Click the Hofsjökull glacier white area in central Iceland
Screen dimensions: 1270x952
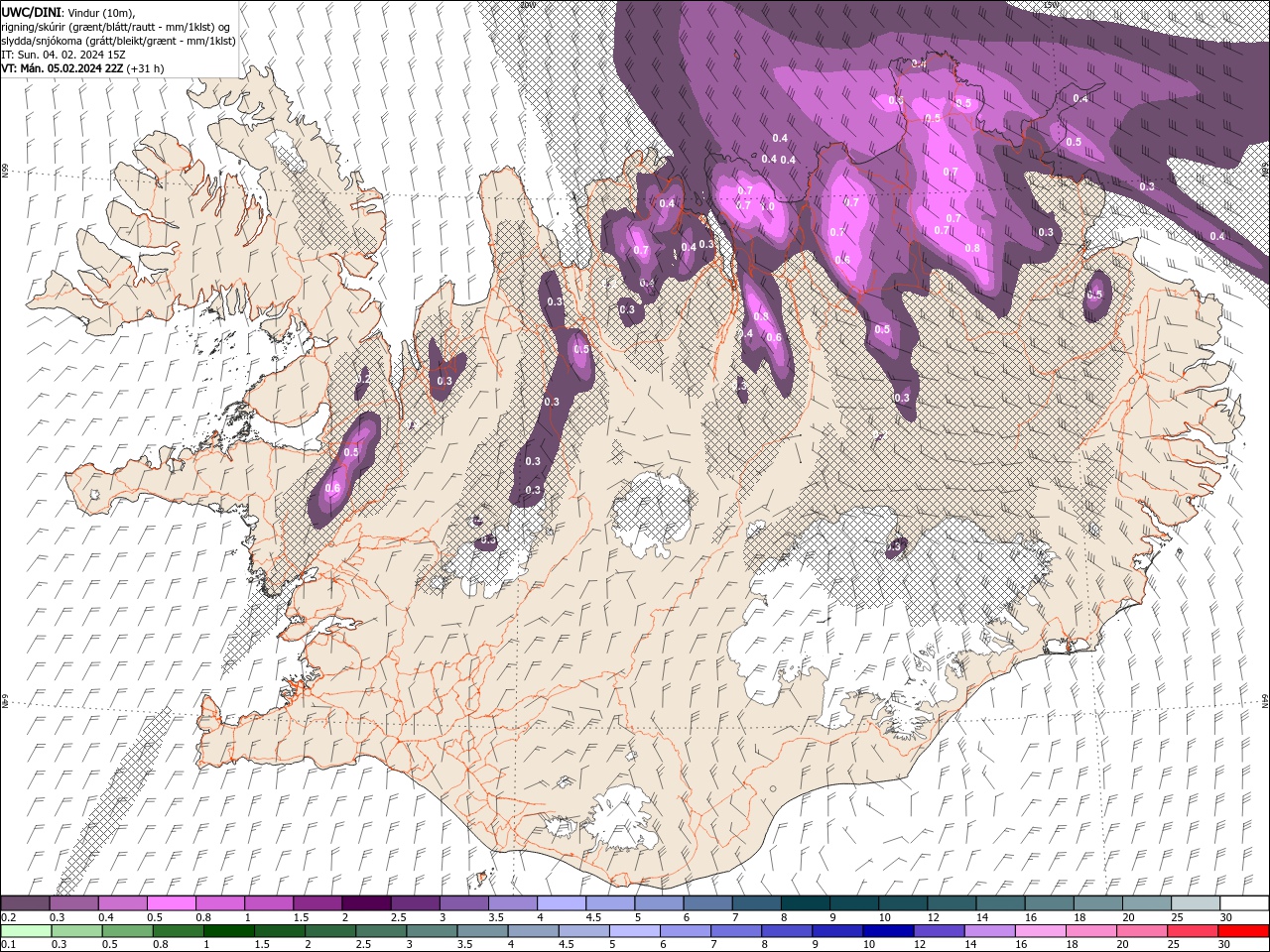651,513
